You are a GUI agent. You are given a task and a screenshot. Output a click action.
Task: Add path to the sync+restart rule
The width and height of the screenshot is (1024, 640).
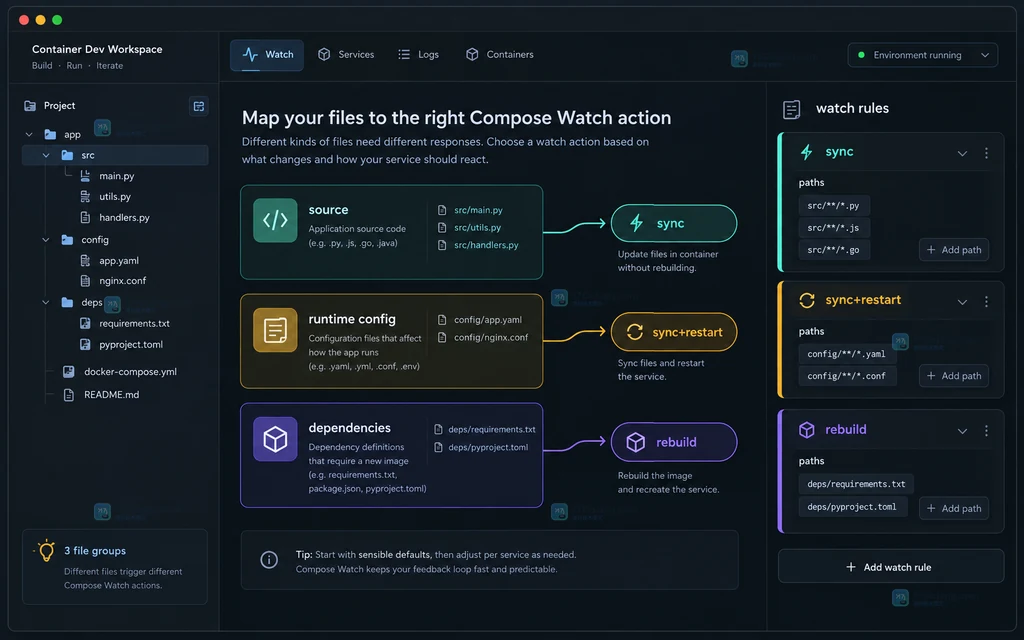tap(953, 376)
